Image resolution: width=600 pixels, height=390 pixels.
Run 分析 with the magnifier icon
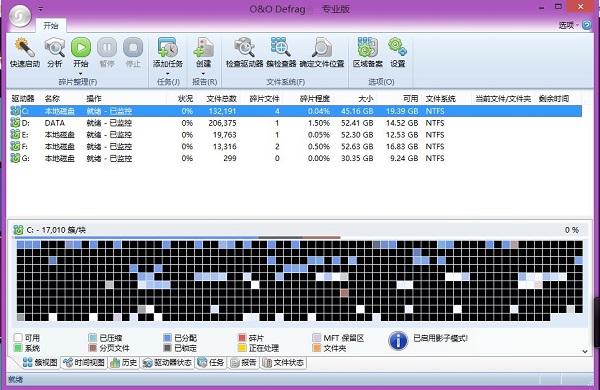click(x=55, y=47)
